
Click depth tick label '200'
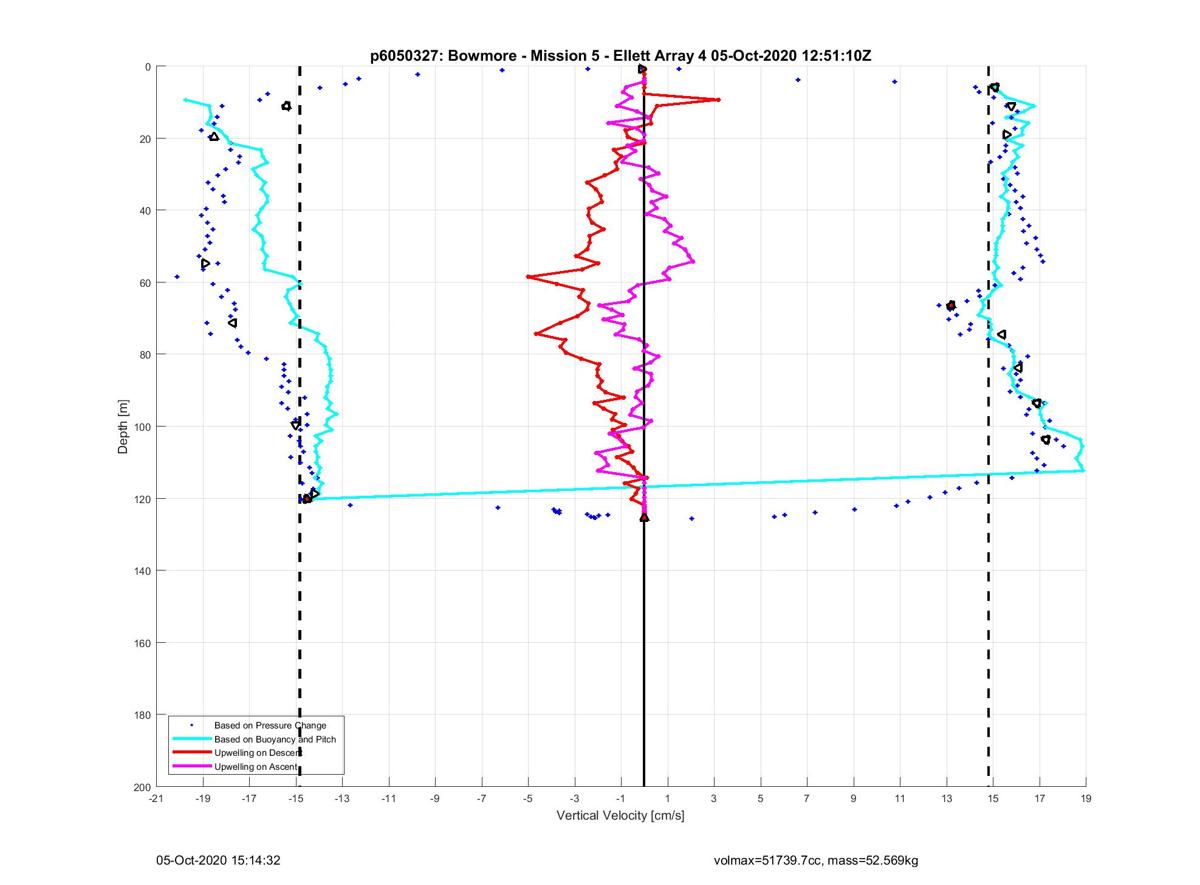pos(142,787)
